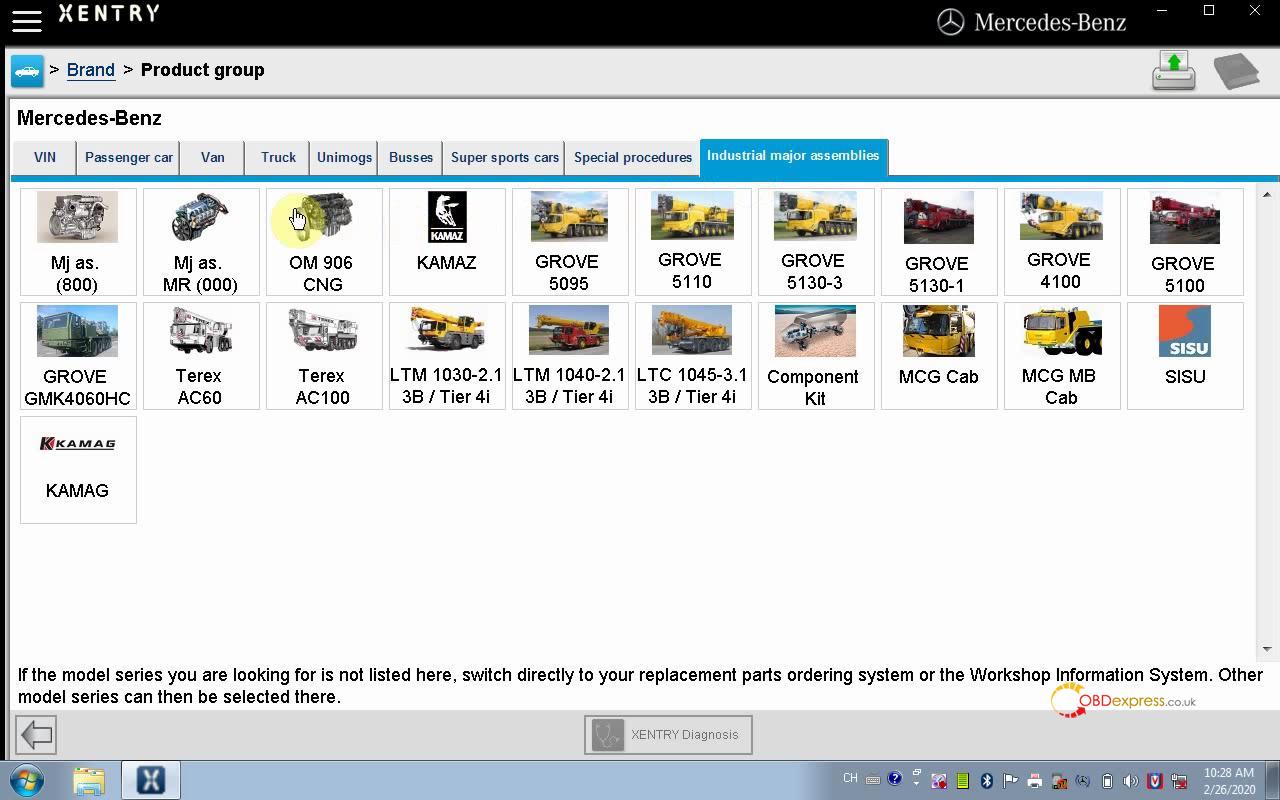Click the XENTRY Diagnosis button
The width and height of the screenshot is (1280, 800).
(x=668, y=735)
